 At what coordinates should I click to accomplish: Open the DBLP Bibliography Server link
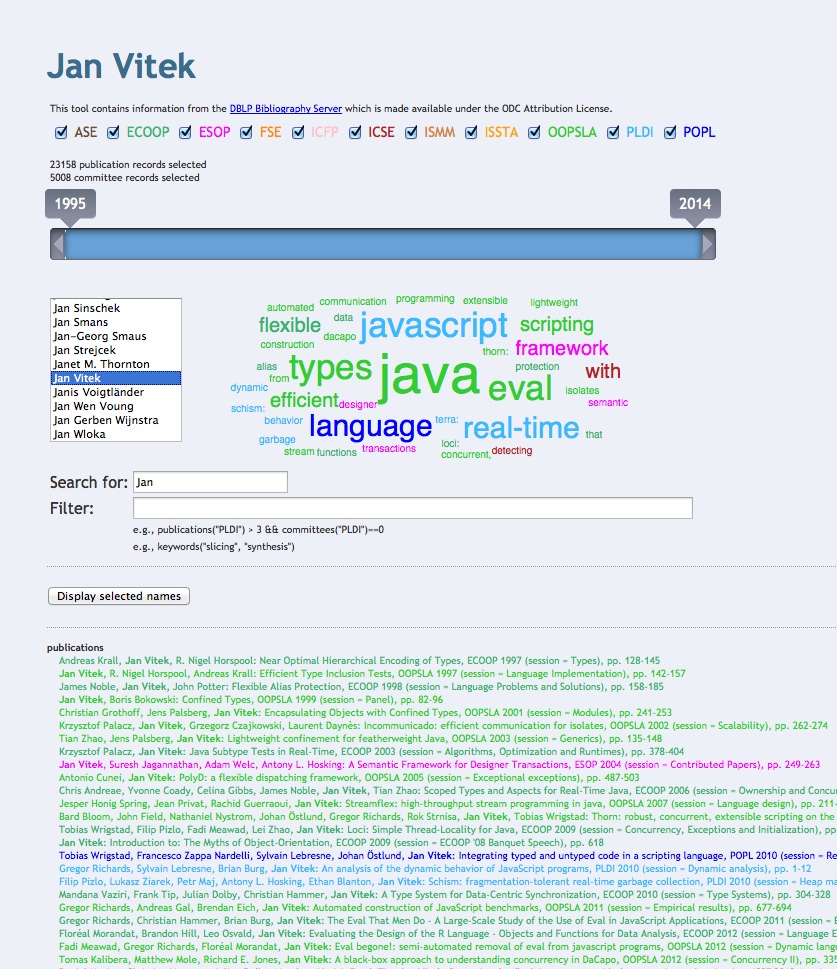(x=286, y=109)
